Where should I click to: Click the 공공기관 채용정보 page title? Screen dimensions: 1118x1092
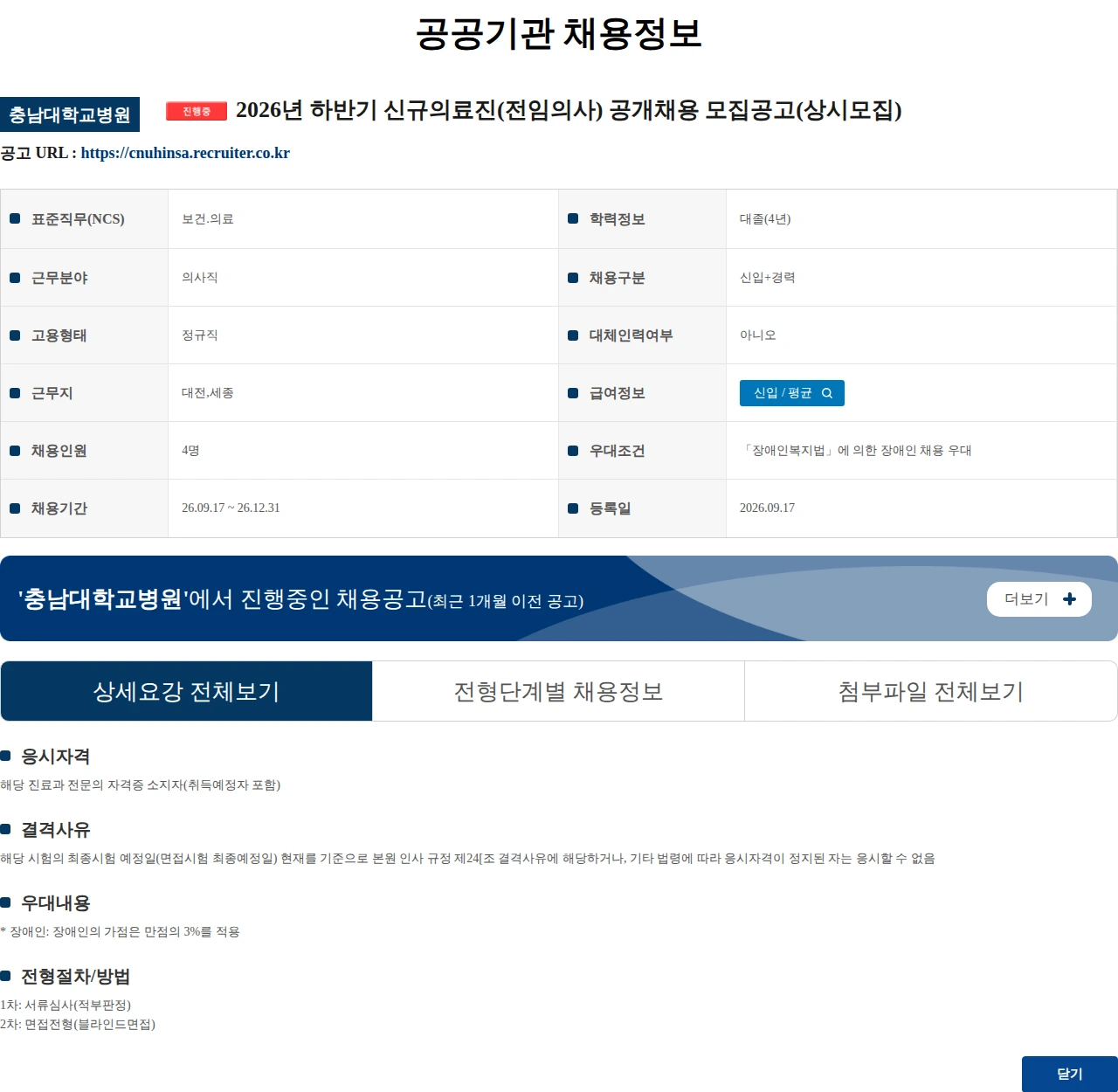coord(559,33)
